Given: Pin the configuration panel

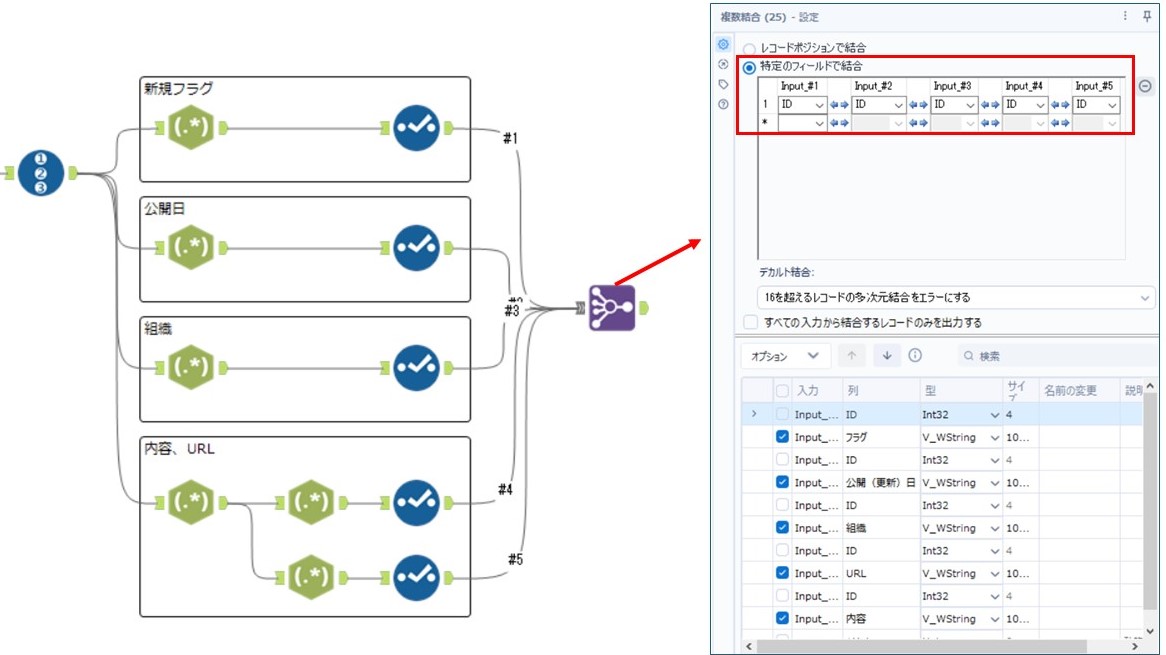Looking at the screenshot, I should point(1147,16).
